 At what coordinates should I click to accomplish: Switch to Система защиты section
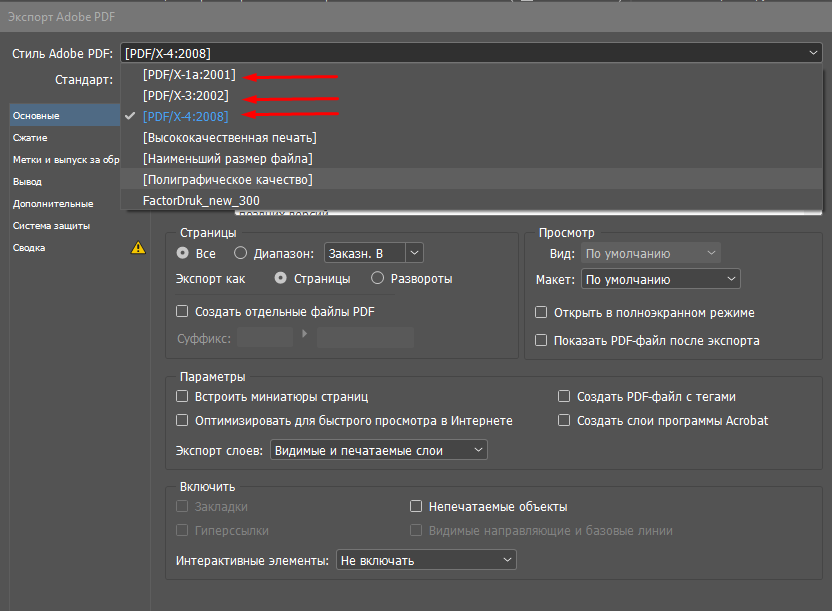[x=51, y=226]
